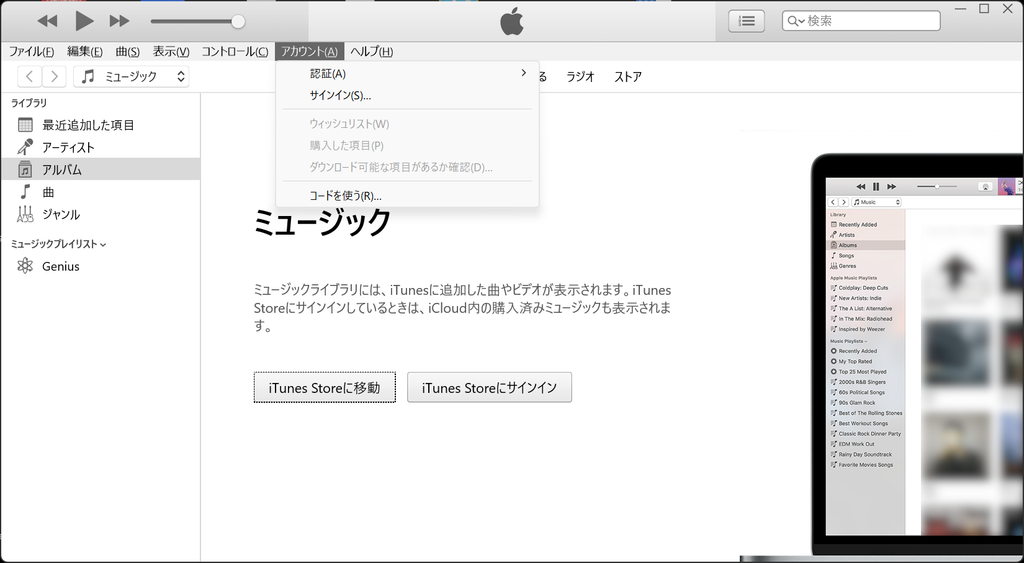This screenshot has width=1024, height=563.
Task: Click the large ミュージック heading
Action: pyautogui.click(x=322, y=222)
